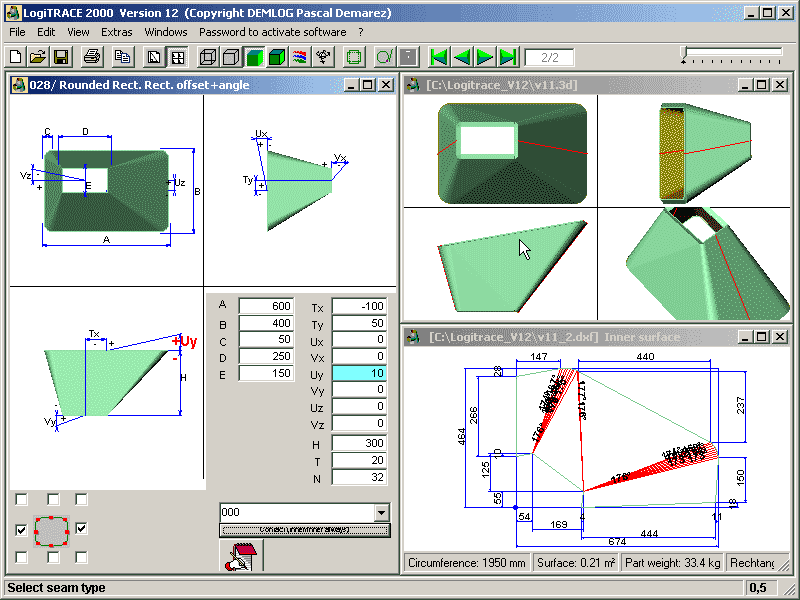Tick the top-middle seam position checkbox

[x=53, y=499]
